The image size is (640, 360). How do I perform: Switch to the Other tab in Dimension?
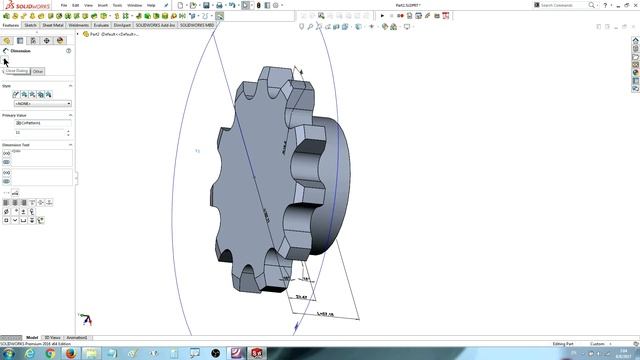(38, 71)
